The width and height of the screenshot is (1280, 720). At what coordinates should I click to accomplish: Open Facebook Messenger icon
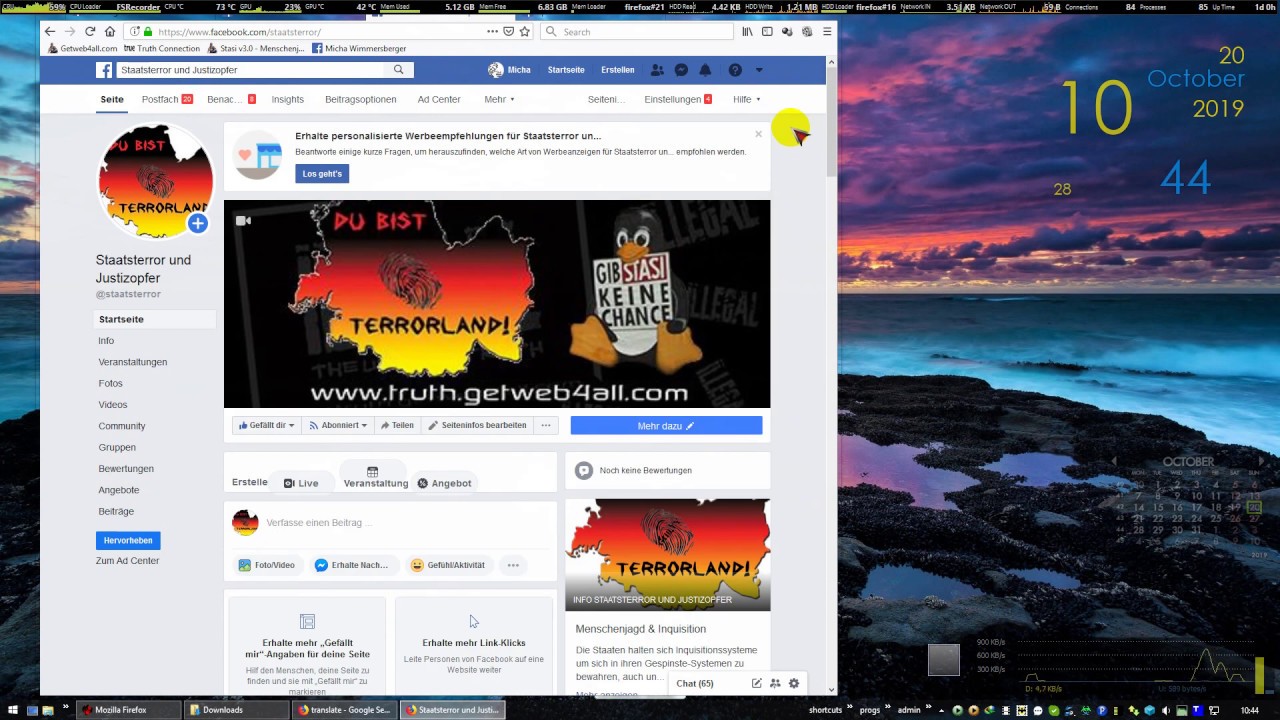coord(681,70)
